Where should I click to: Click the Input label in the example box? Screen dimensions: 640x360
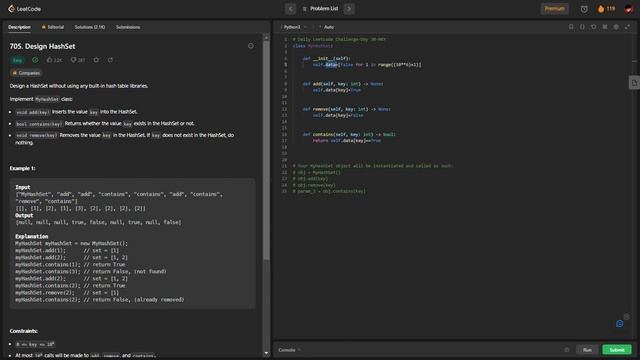point(23,187)
